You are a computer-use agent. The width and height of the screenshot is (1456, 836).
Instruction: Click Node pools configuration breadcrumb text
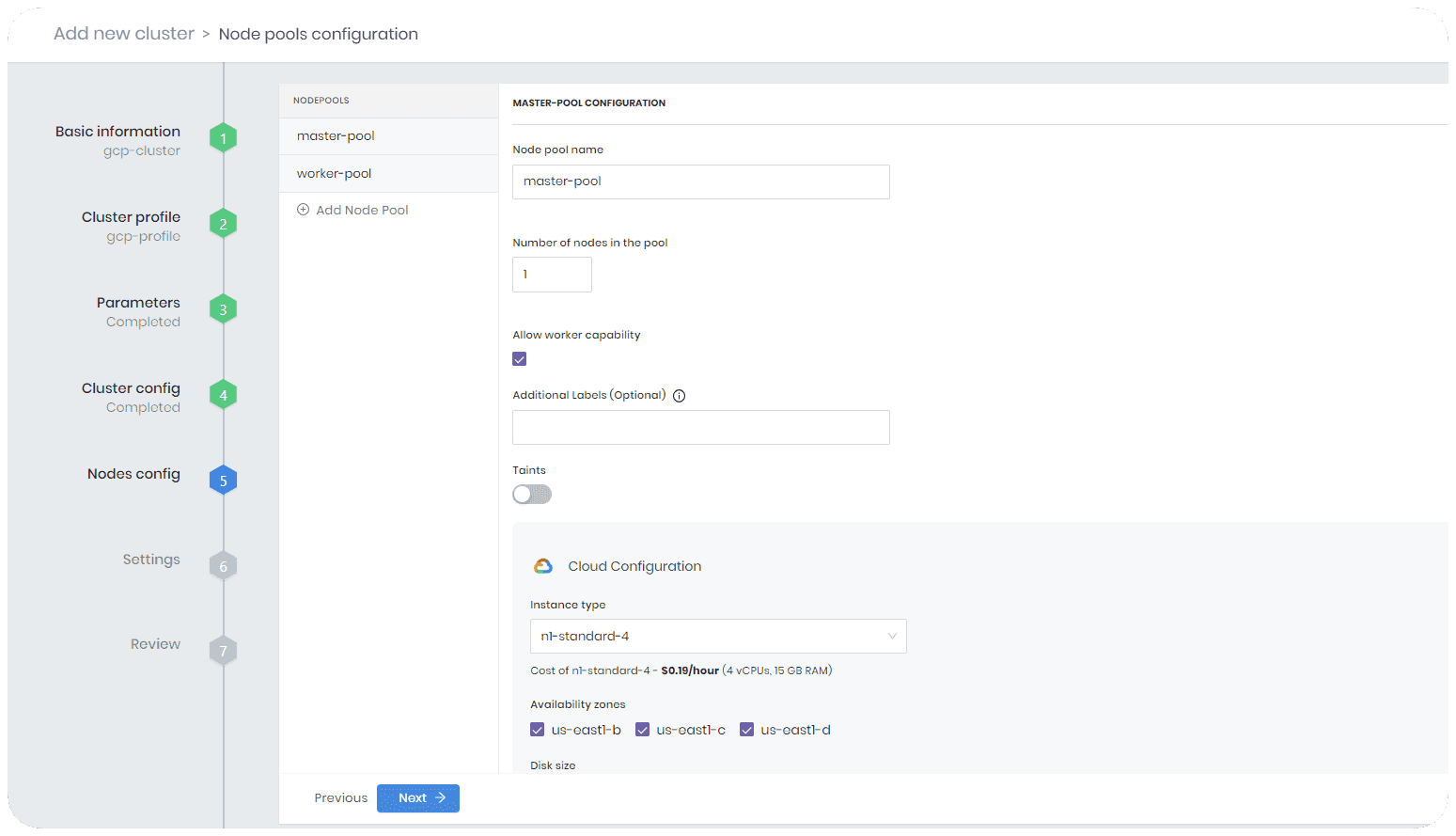tap(319, 34)
